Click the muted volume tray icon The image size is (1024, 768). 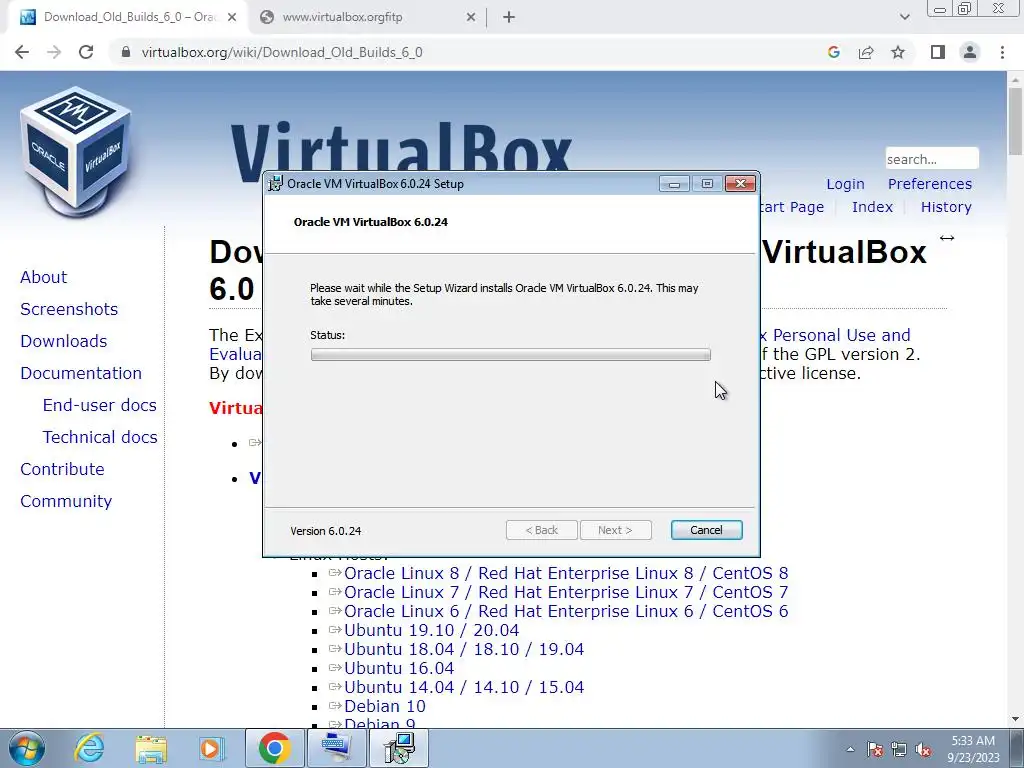(x=923, y=750)
